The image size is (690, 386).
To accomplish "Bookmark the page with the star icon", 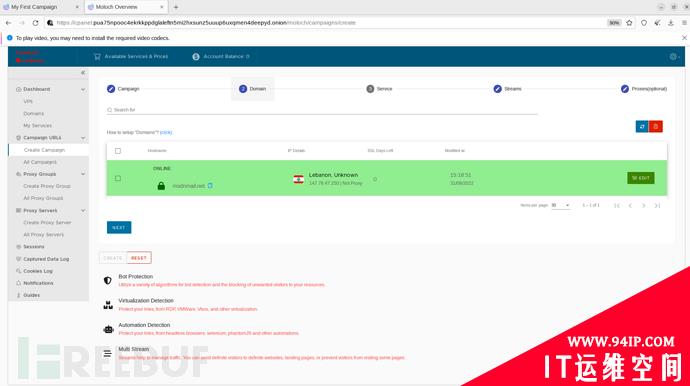I will click(629, 23).
